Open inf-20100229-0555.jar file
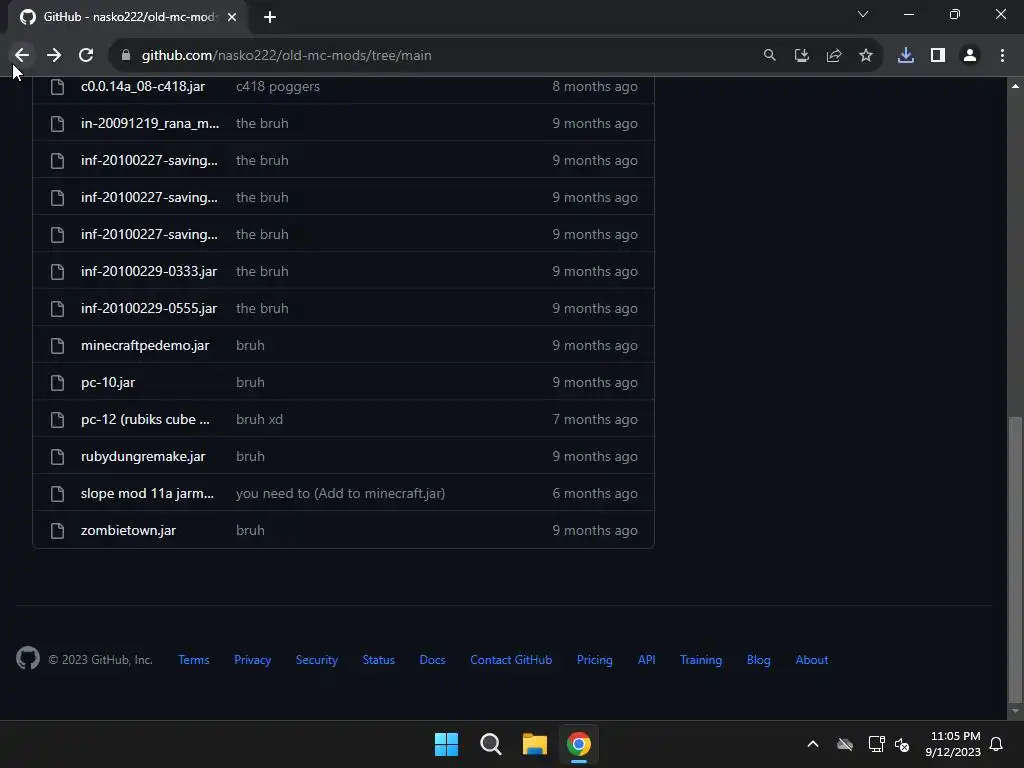 click(x=149, y=308)
